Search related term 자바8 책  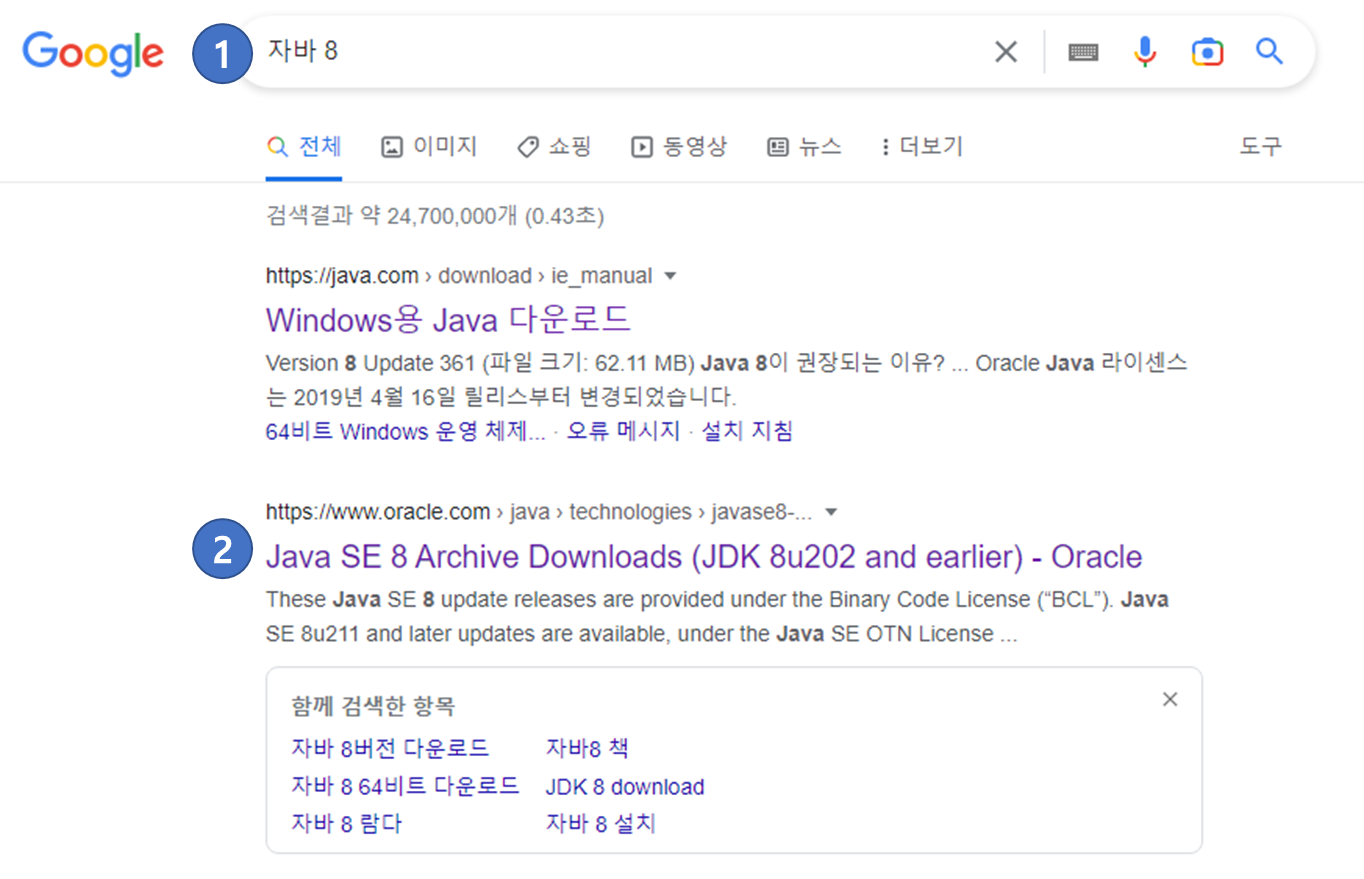point(587,748)
